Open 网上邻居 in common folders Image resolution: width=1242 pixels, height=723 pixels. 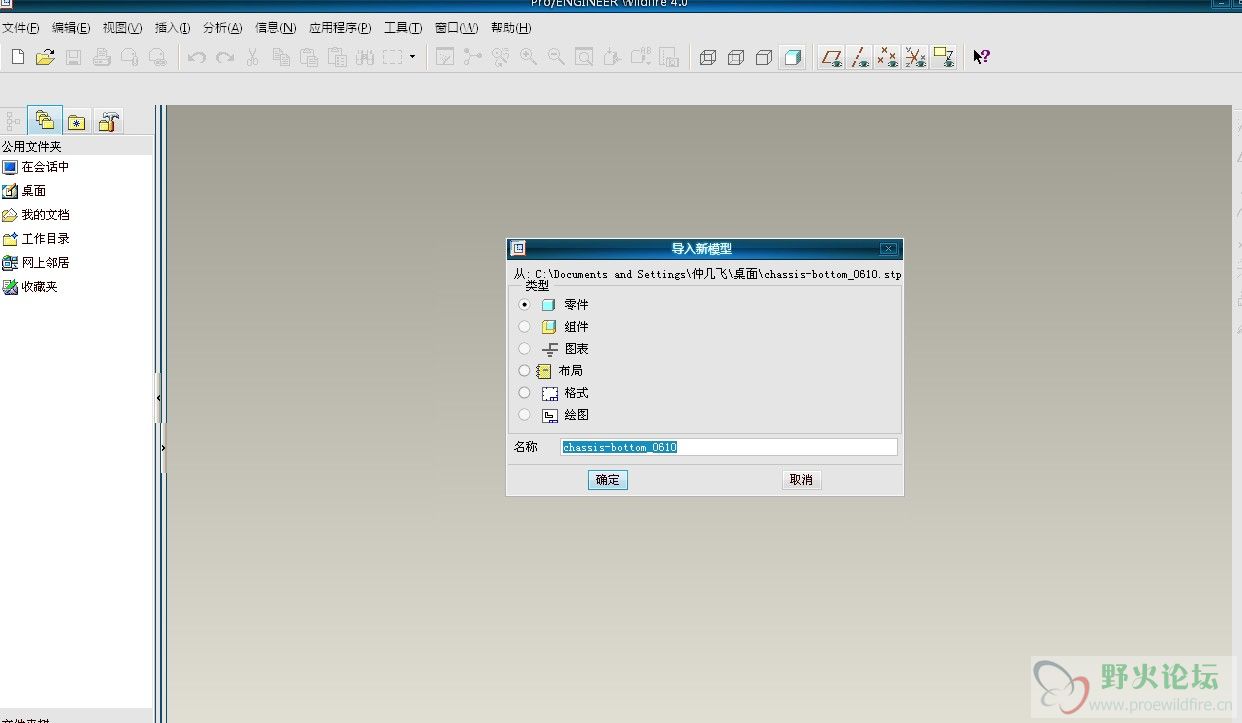tap(36, 263)
